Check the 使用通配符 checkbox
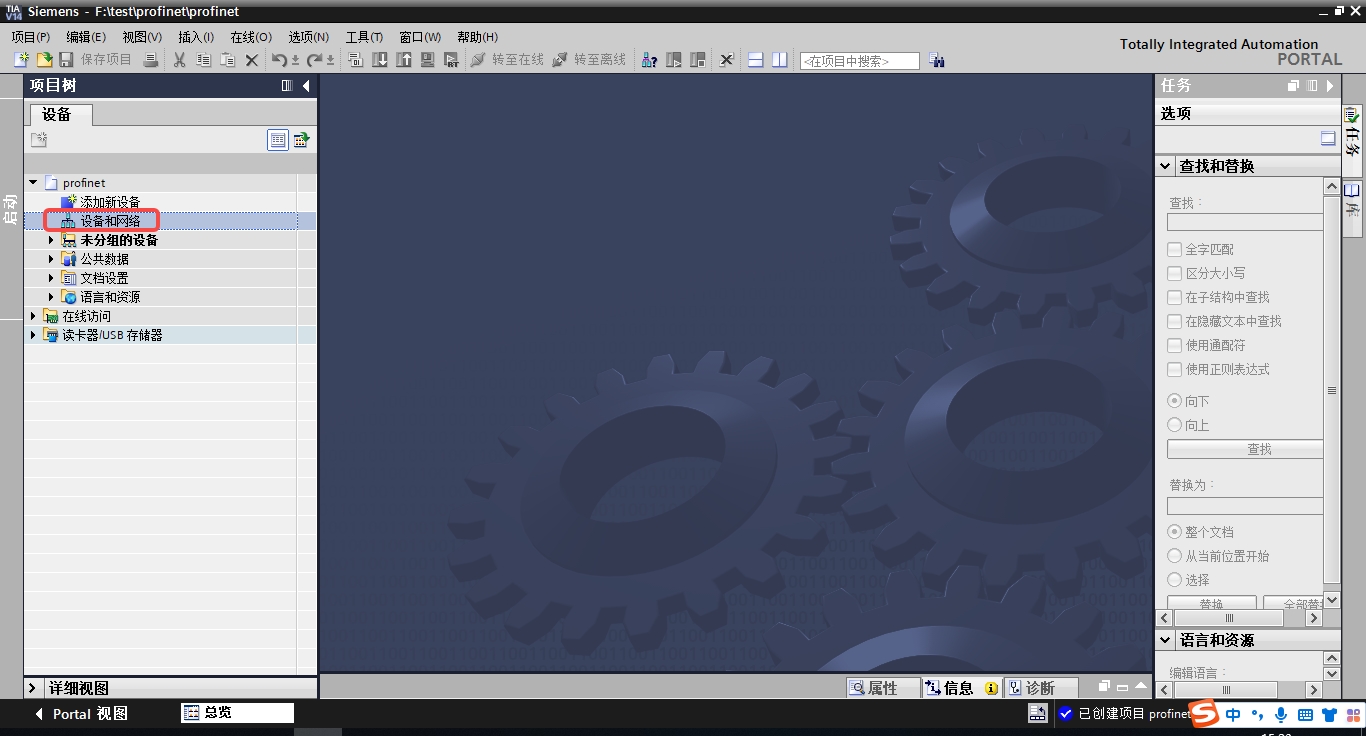1366x736 pixels. tap(1175, 345)
